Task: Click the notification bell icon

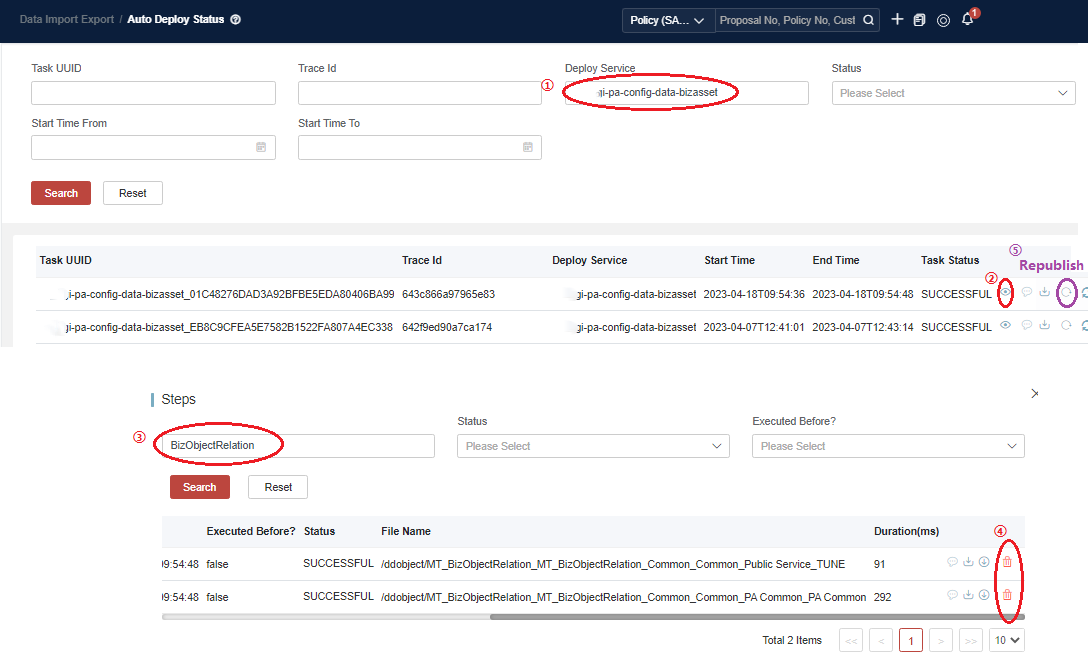Action: click(x=967, y=20)
